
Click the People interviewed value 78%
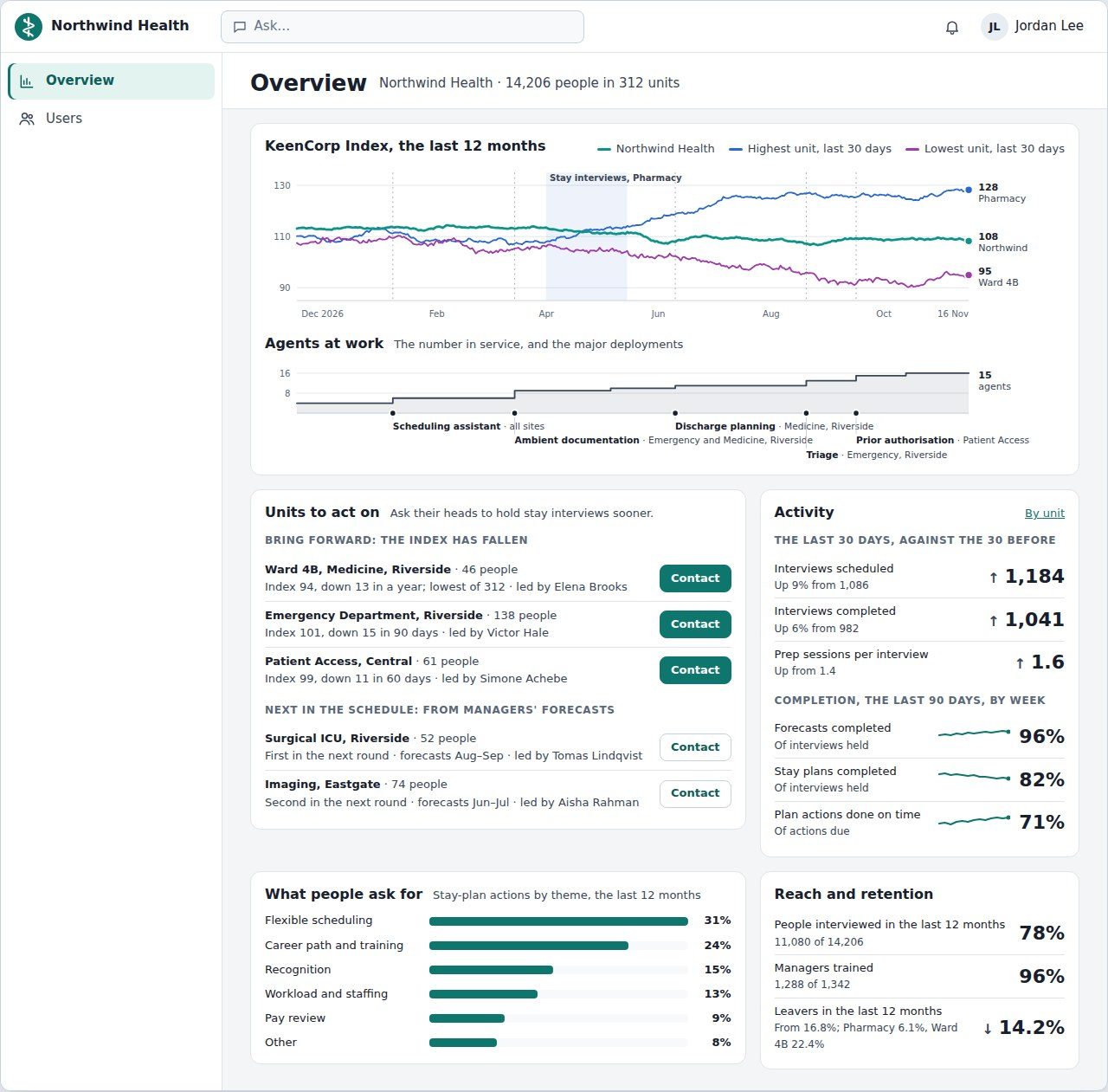[1042, 934]
